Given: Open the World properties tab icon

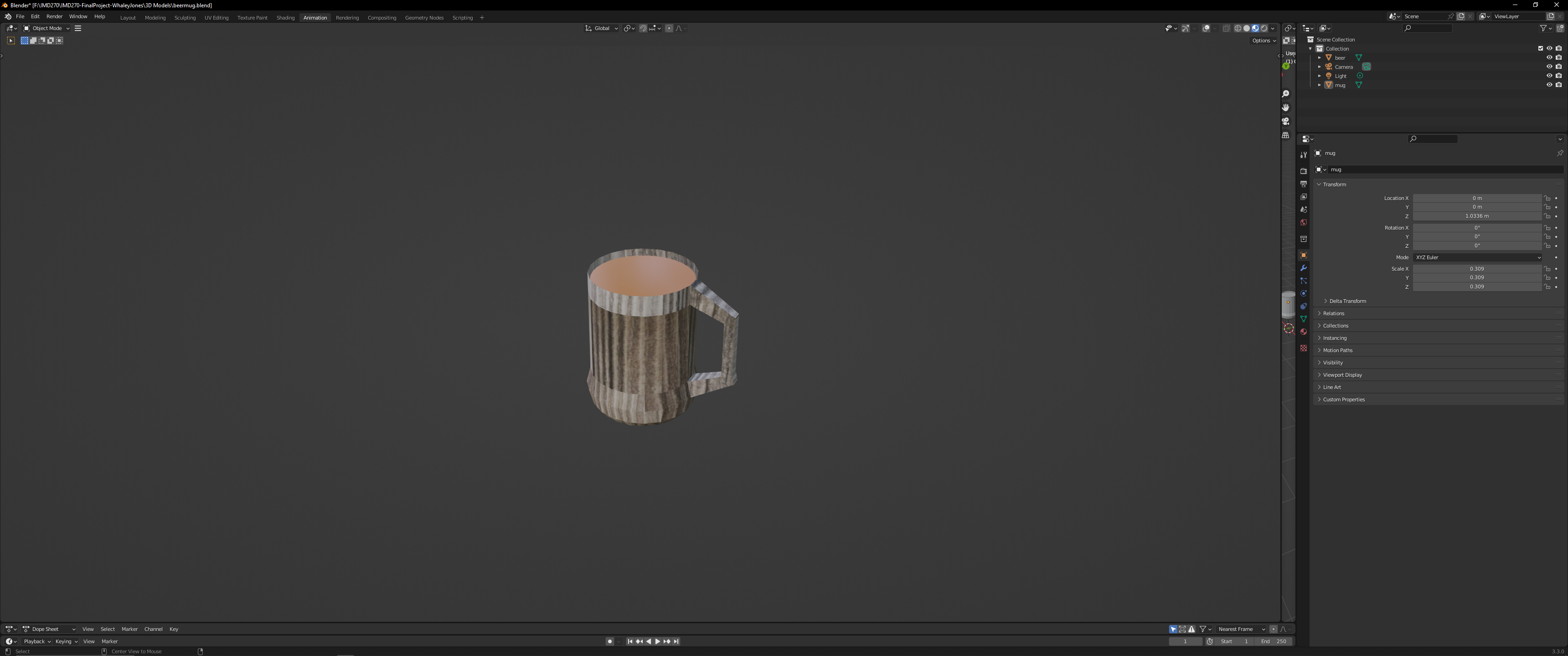Looking at the screenshot, I should pyautogui.click(x=1303, y=223).
